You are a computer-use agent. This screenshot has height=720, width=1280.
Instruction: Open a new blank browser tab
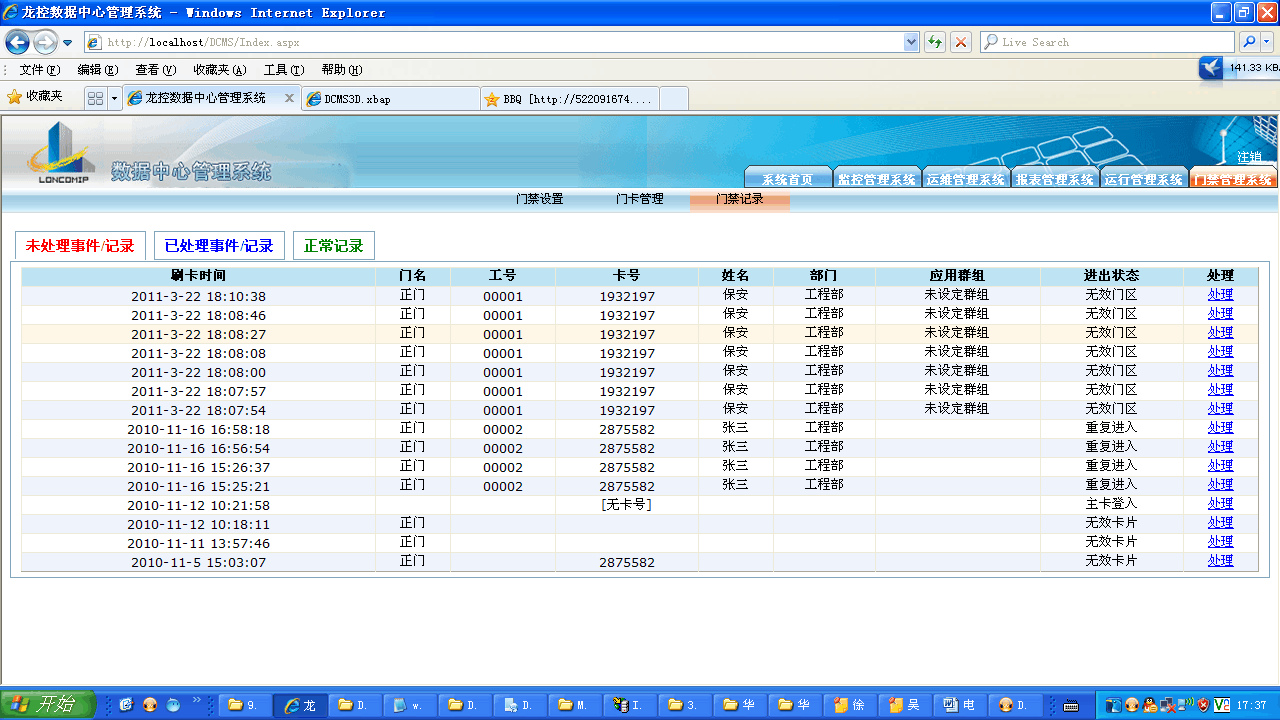coord(674,99)
